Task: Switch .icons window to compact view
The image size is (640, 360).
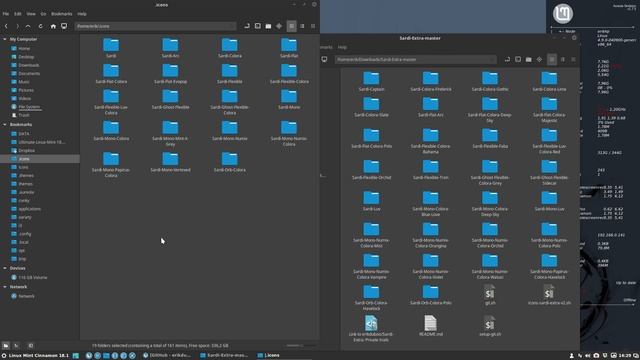Action: point(313,26)
